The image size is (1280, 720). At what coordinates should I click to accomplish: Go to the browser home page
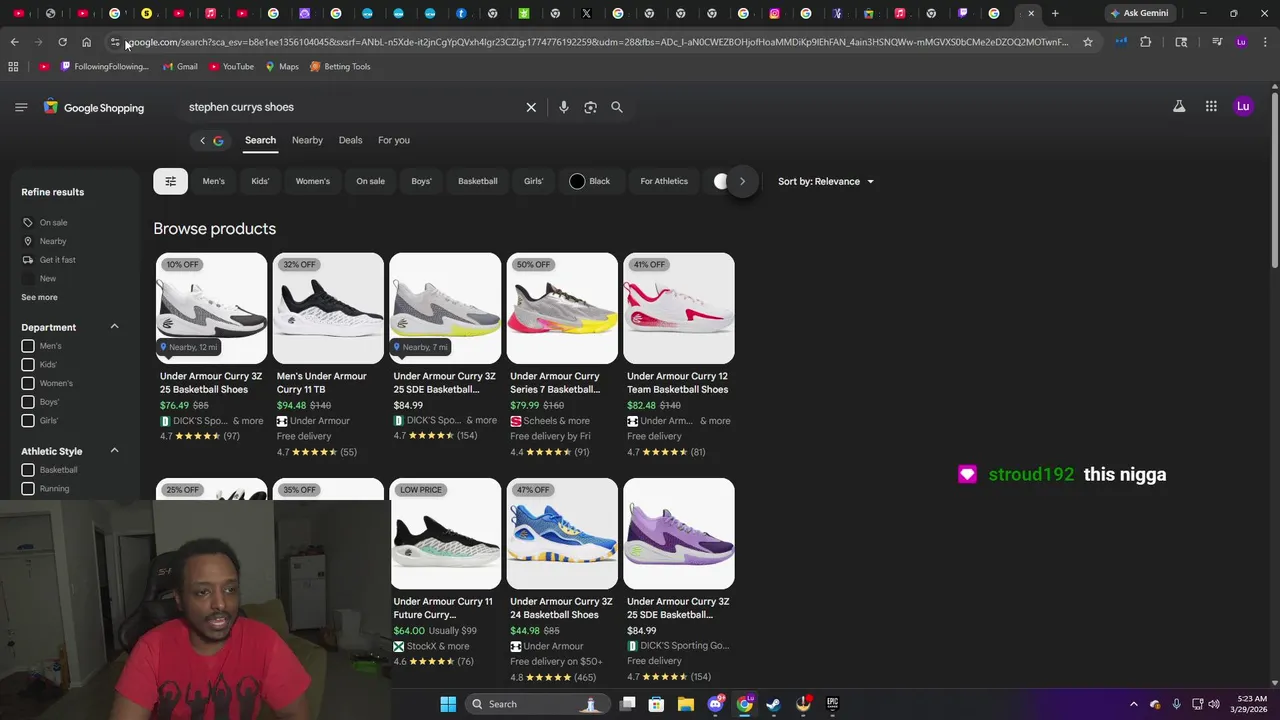(86, 42)
